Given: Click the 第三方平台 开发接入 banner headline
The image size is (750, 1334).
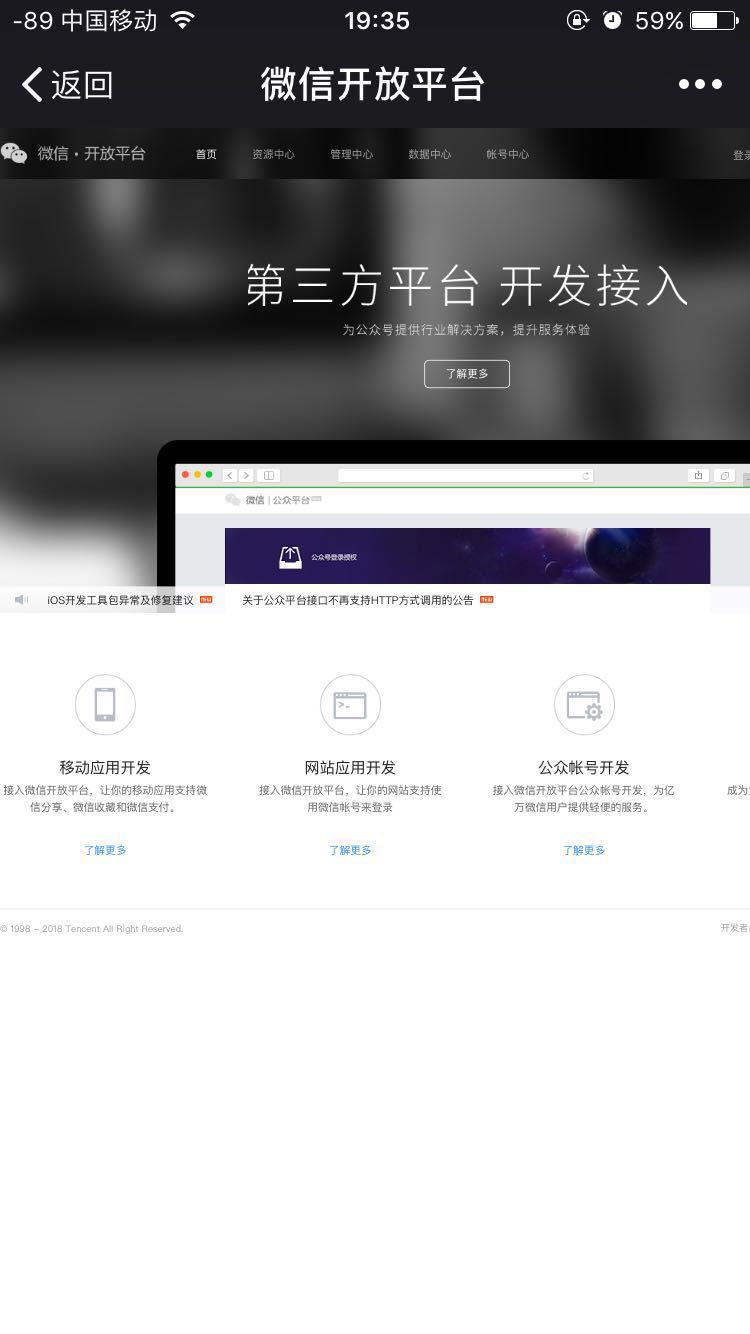Looking at the screenshot, I should point(467,286).
